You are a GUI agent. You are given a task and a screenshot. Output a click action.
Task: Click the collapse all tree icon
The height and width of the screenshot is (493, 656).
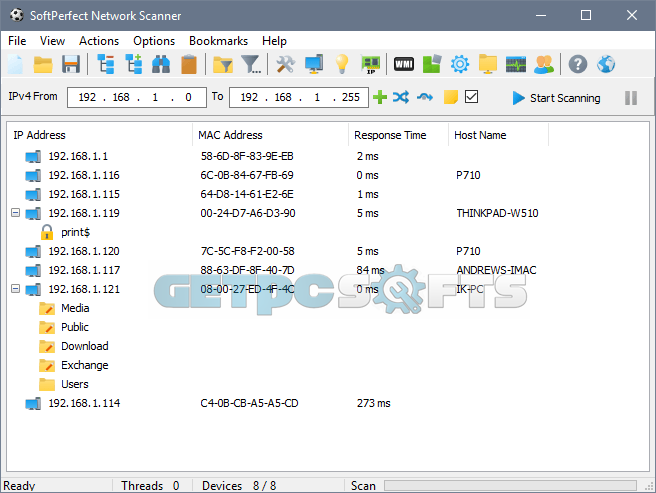click(x=106, y=64)
